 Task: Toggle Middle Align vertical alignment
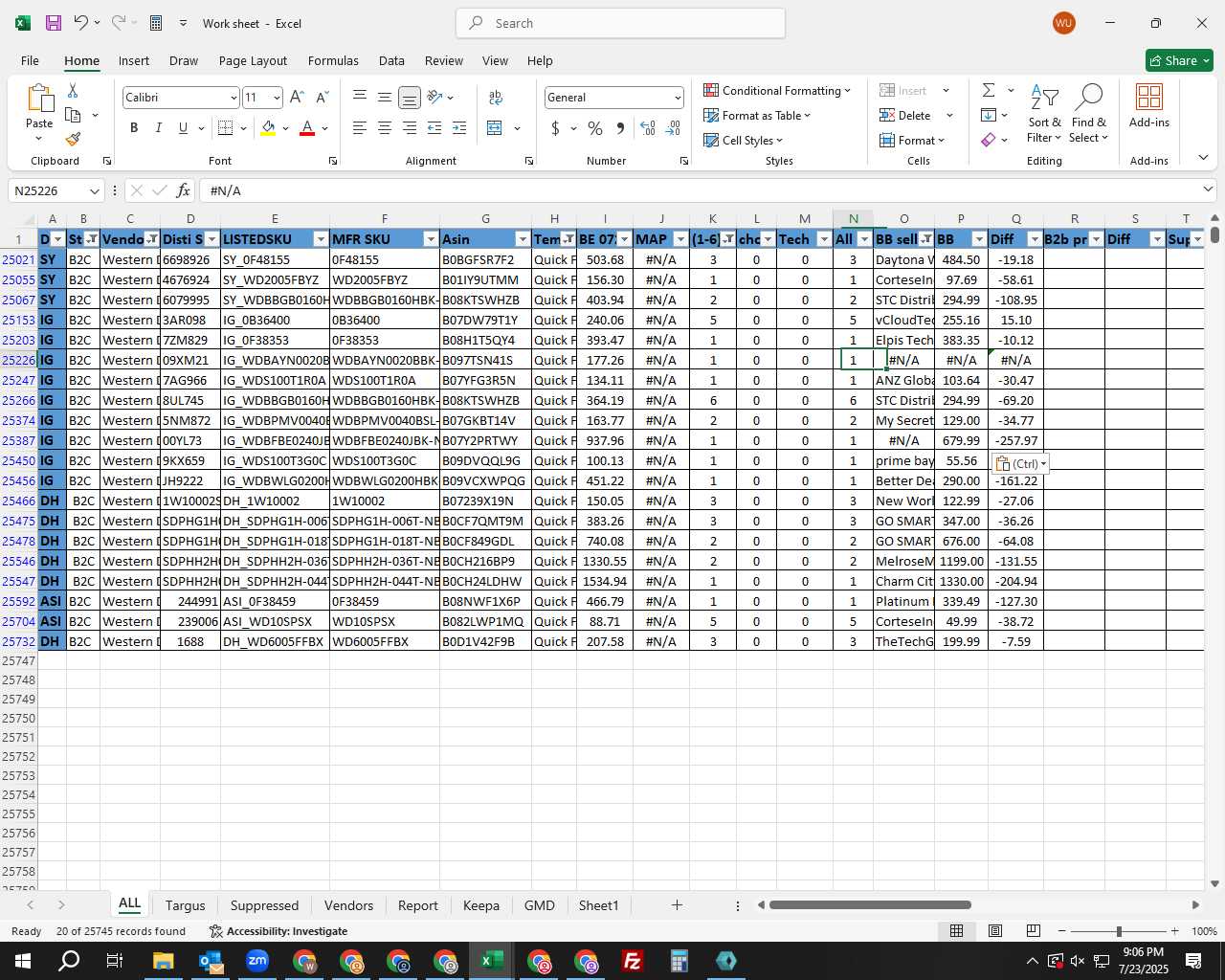click(x=384, y=98)
